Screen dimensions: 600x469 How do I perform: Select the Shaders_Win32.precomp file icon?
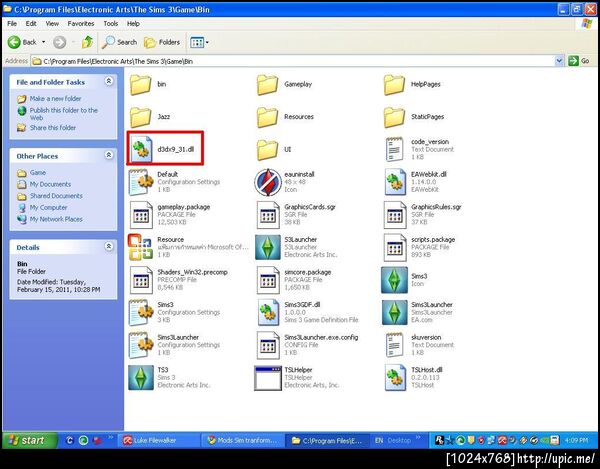click(141, 280)
